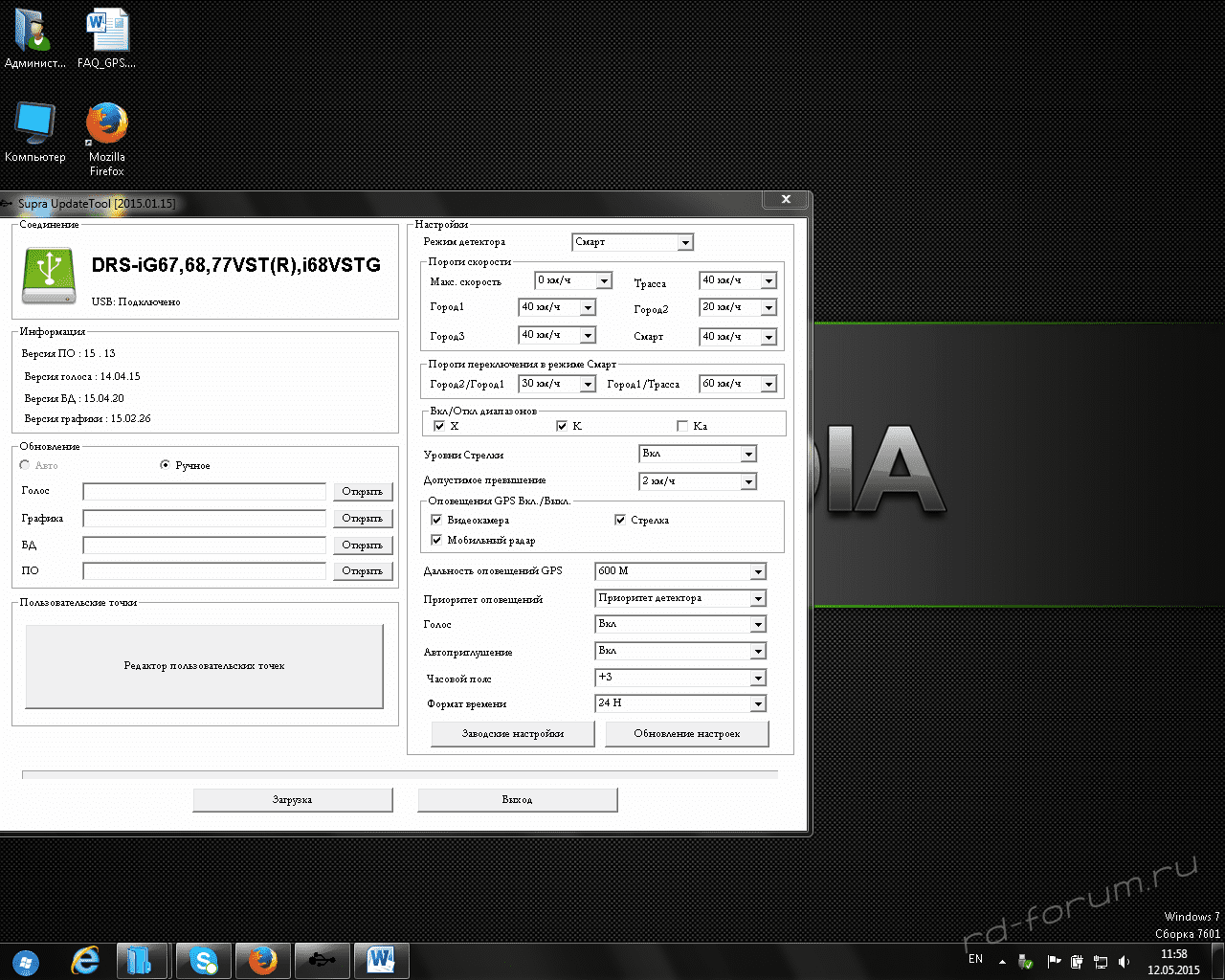Click the power plug tray icon
This screenshot has height=980, width=1225.
click(1077, 961)
